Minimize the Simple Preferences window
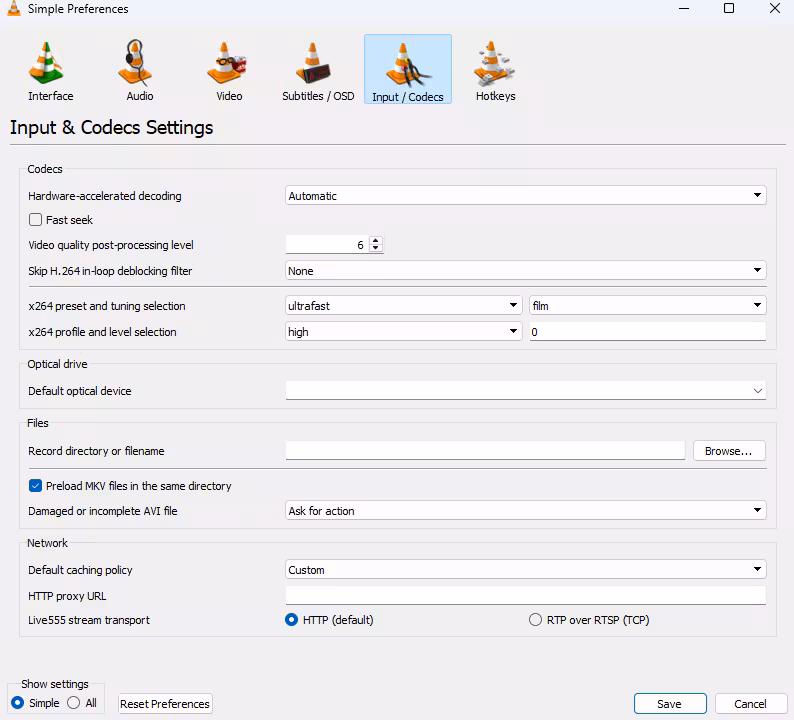Screen dimensions: 794x720 coord(684,8)
